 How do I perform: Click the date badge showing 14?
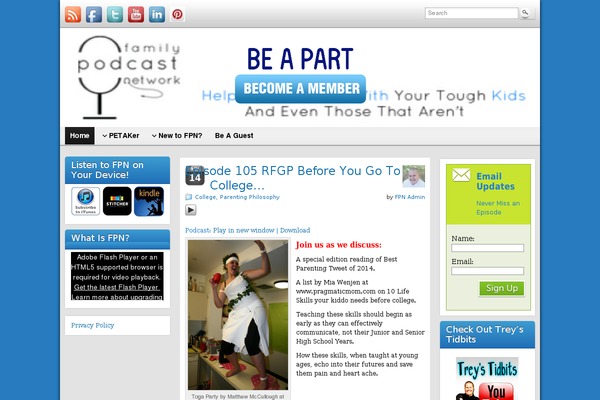195,176
